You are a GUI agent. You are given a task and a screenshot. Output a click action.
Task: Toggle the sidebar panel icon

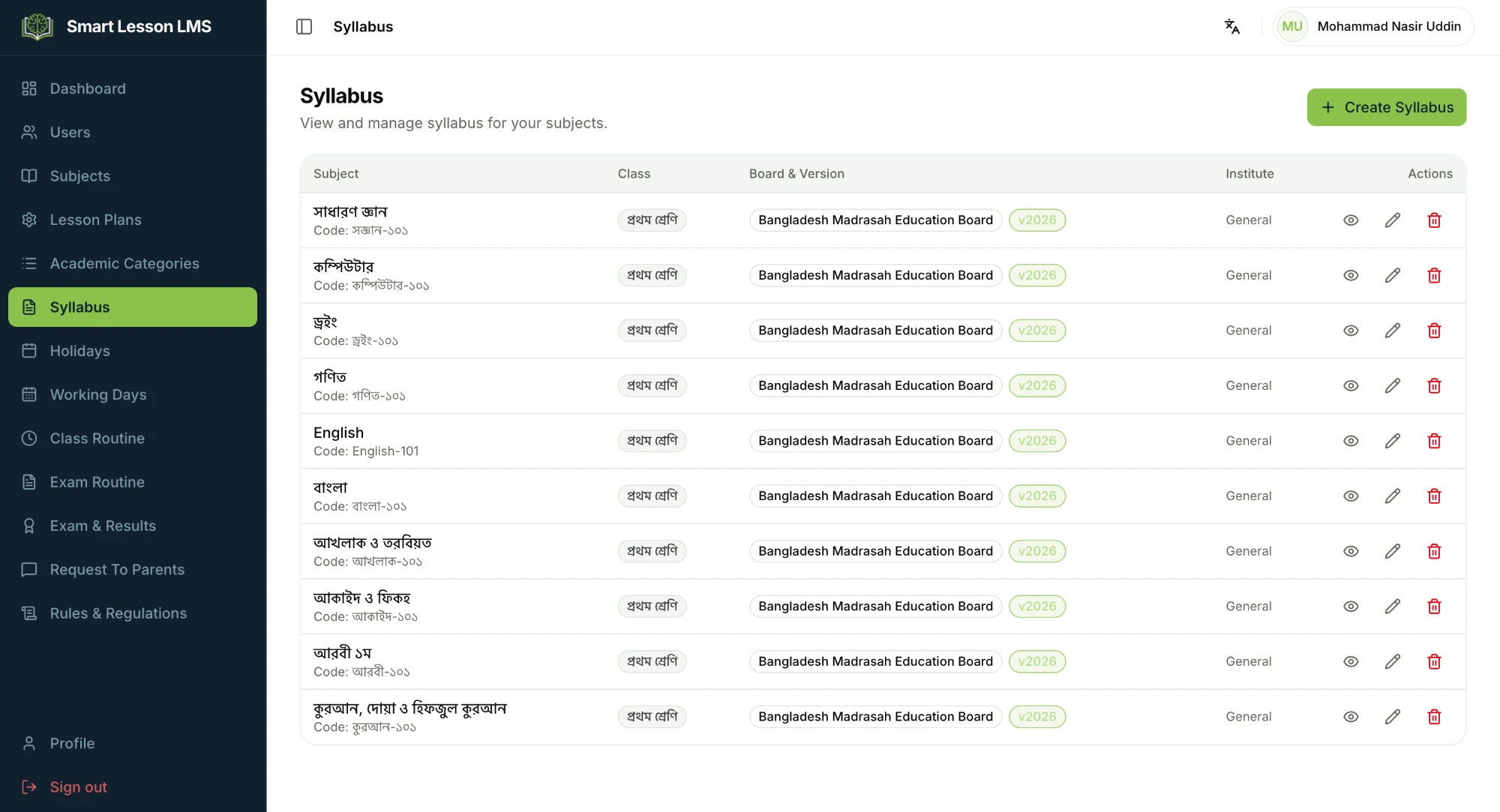[x=304, y=27]
